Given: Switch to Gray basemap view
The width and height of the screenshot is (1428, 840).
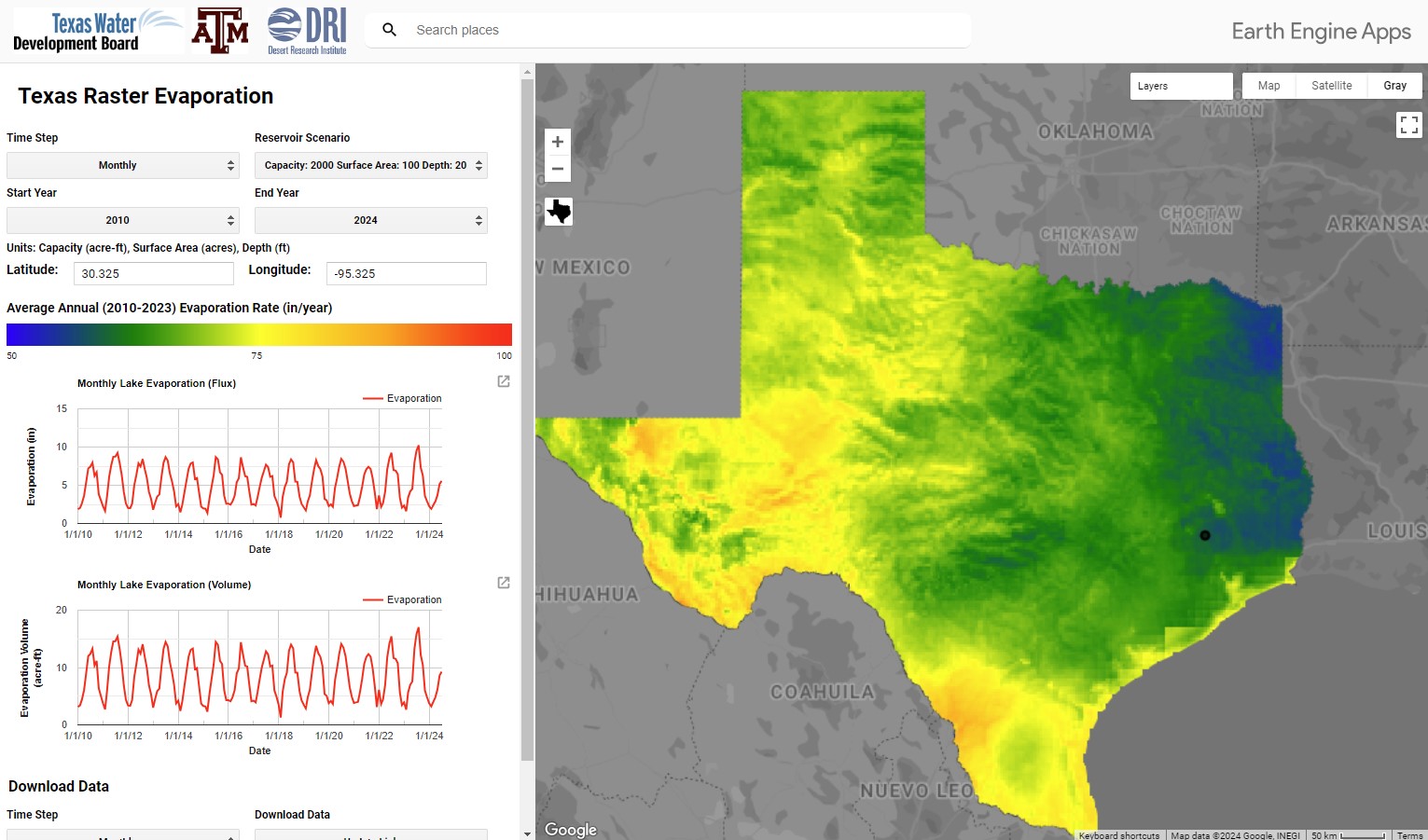Looking at the screenshot, I should (1394, 86).
